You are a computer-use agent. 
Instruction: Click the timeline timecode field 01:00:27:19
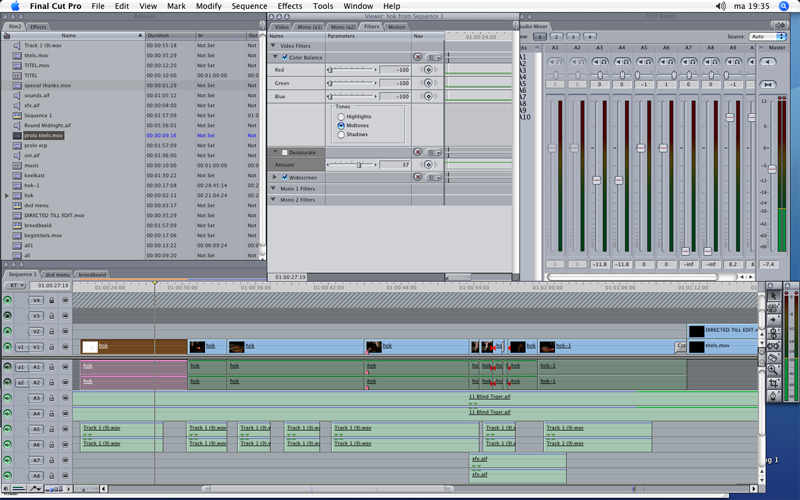coord(49,286)
